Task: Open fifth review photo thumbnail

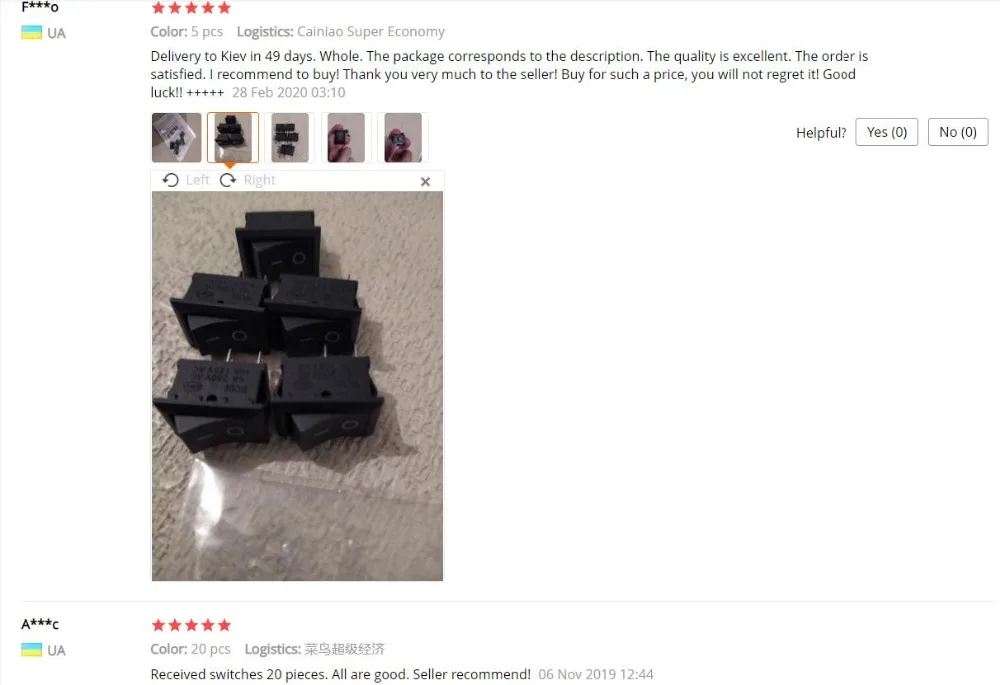Action: point(402,138)
